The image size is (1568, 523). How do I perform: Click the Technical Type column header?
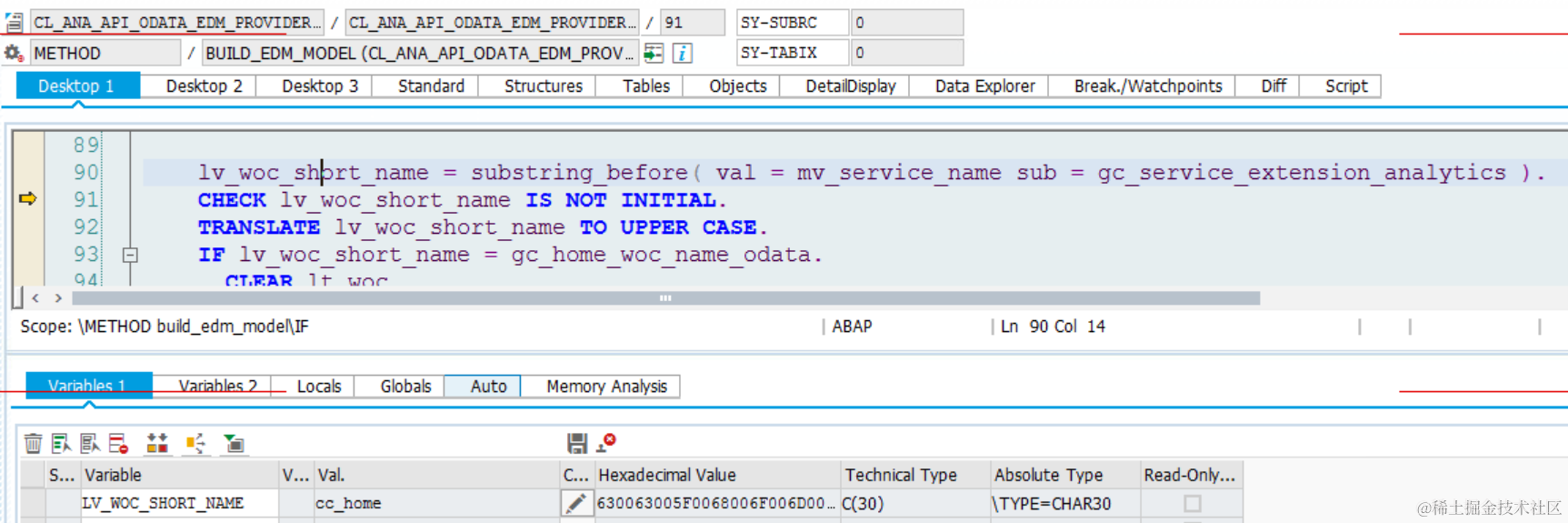915,475
